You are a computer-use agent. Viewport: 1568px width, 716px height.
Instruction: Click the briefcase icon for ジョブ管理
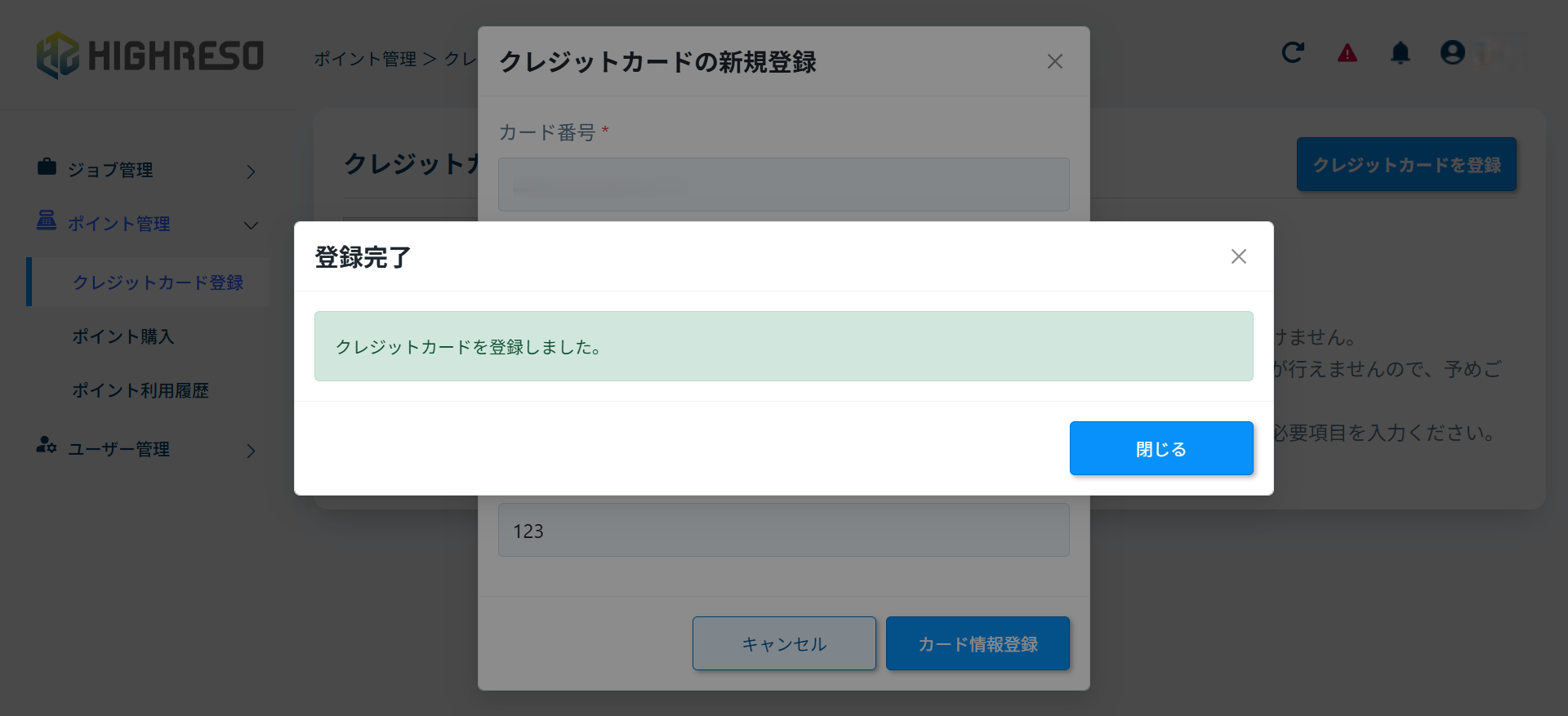coord(47,167)
